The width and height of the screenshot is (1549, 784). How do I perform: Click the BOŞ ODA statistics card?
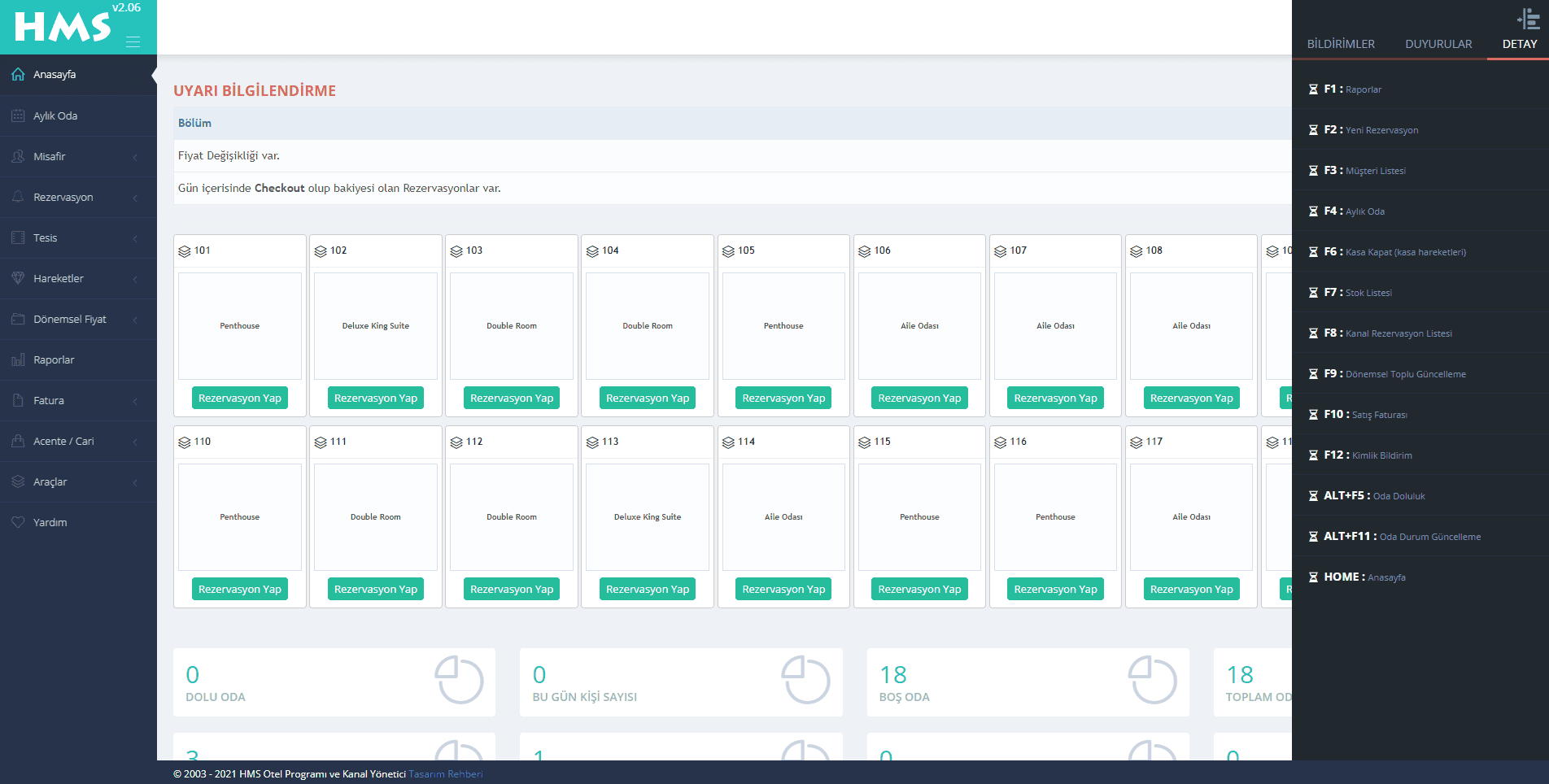(x=1028, y=682)
